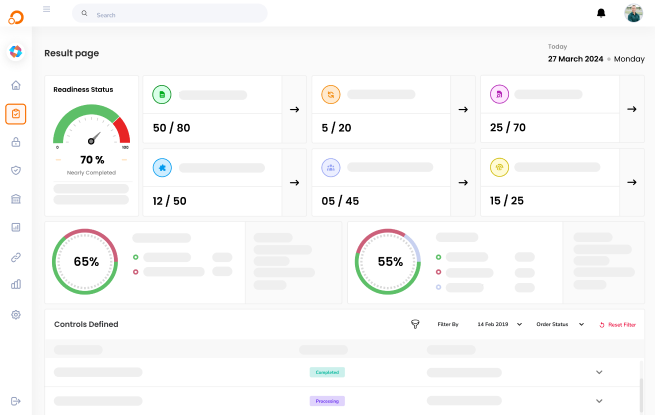Open the 14 Feb 2019 date dropdown
The image size is (655, 415).
click(x=499, y=324)
